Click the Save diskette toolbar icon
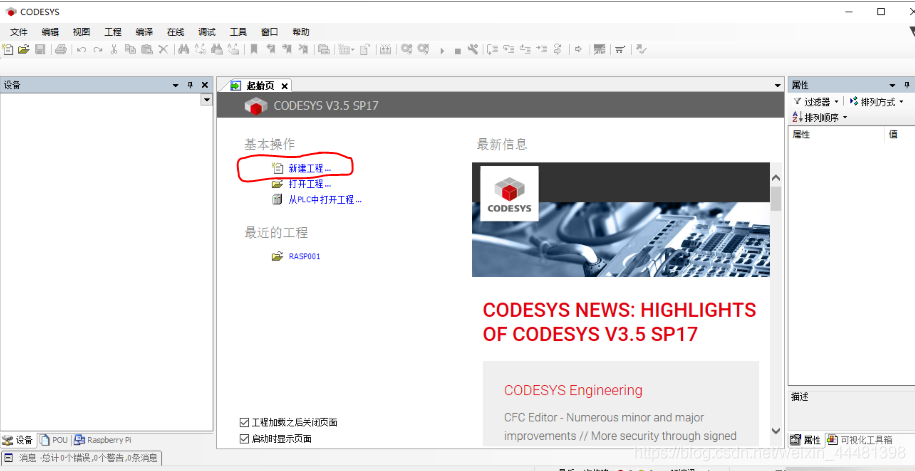915x471 pixels. pos(40,50)
